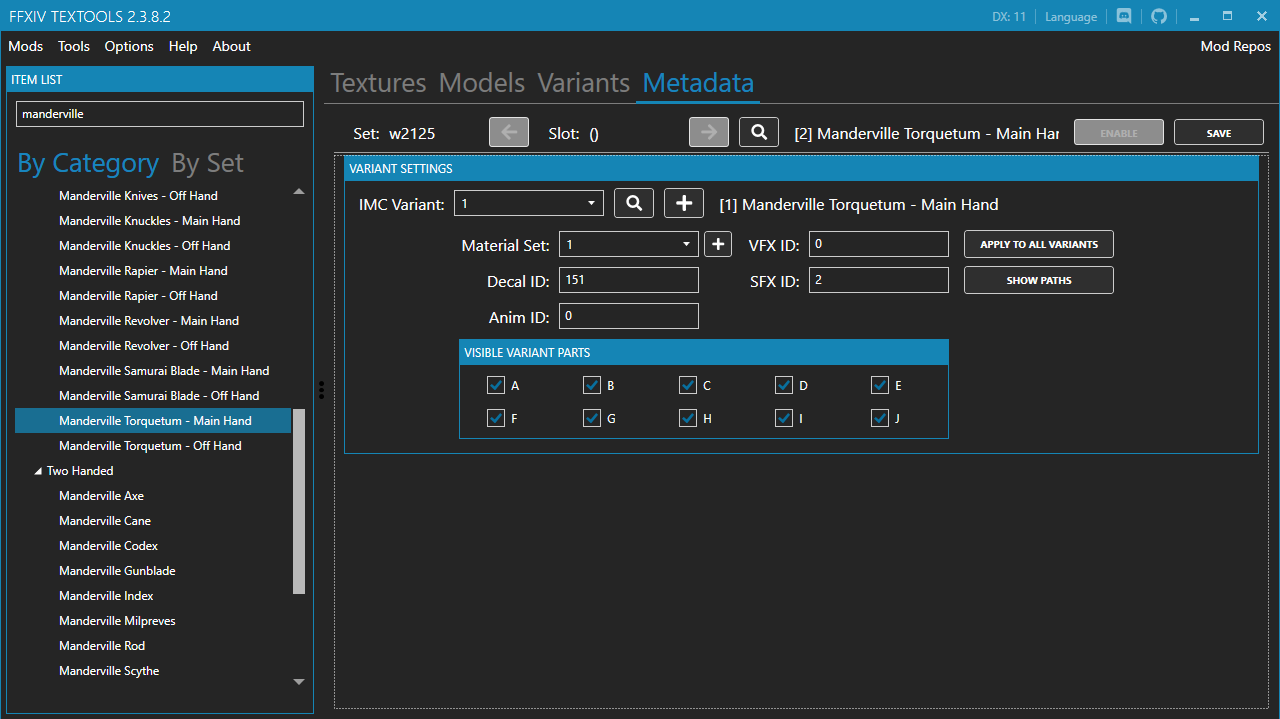Toggle visible variant part F

click(496, 418)
